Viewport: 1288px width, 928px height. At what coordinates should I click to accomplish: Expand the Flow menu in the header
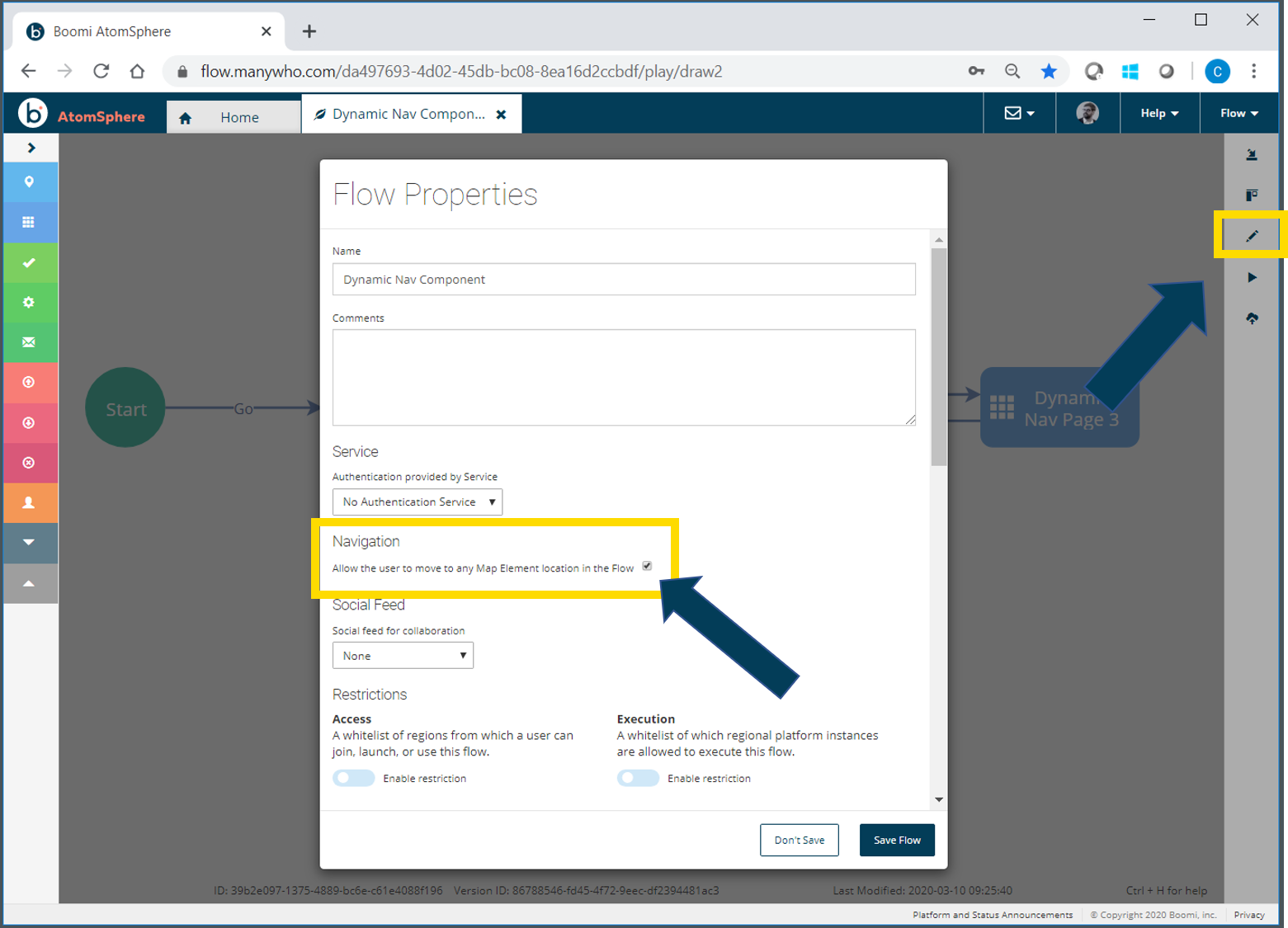click(1237, 113)
